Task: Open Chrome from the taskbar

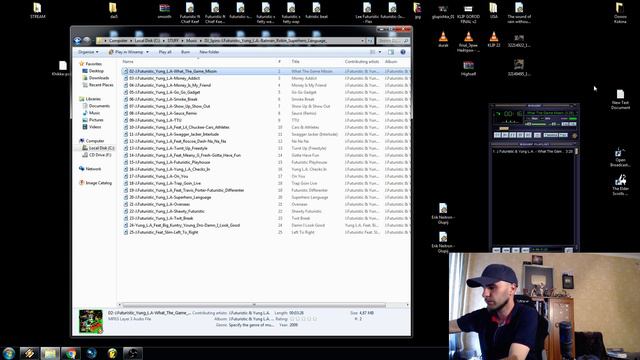Action: (71, 353)
